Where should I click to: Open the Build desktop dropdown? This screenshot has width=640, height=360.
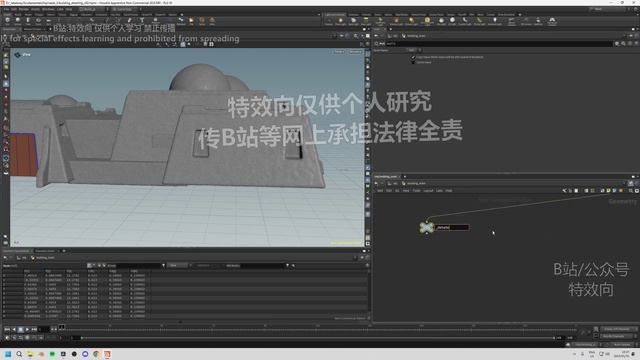pos(93,9)
